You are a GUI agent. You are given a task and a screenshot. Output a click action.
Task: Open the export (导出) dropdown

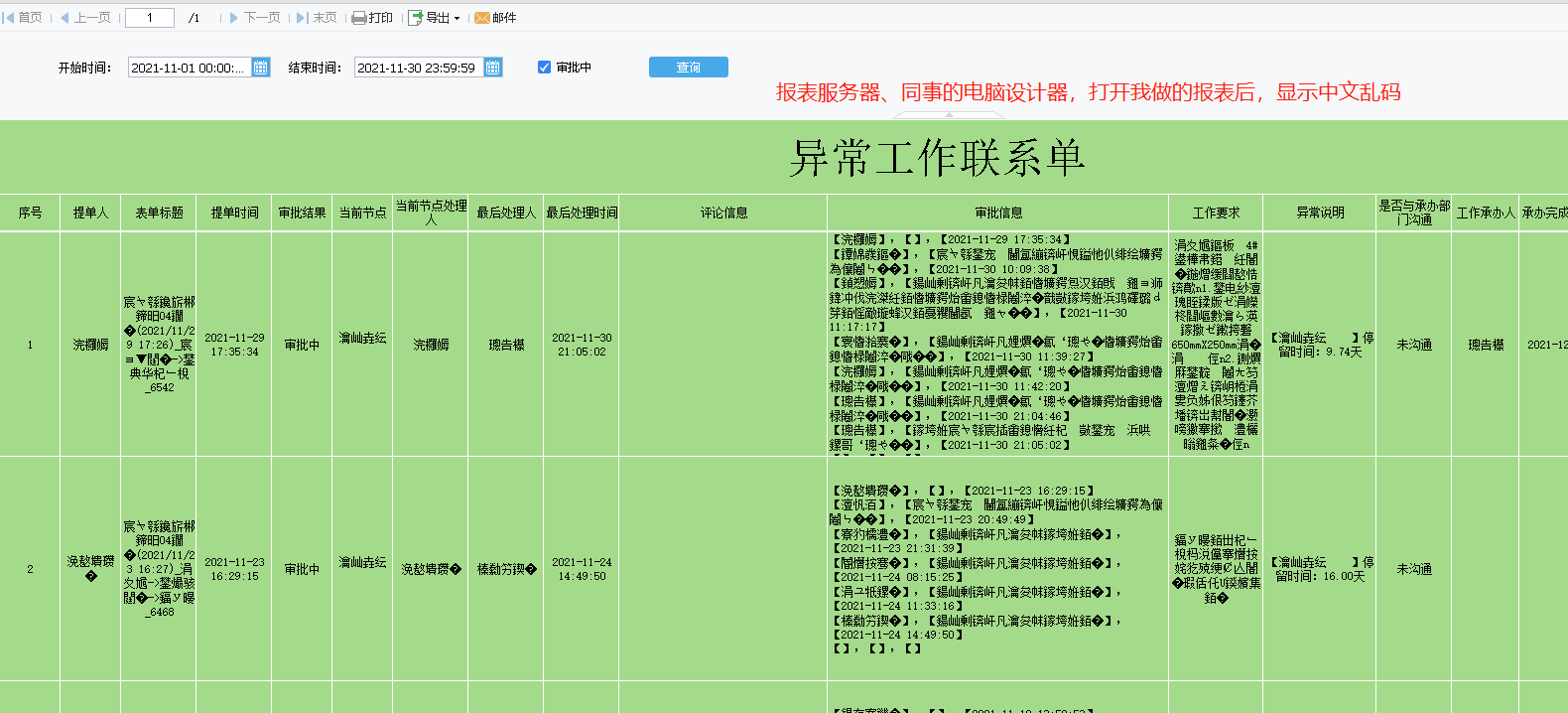[434, 18]
